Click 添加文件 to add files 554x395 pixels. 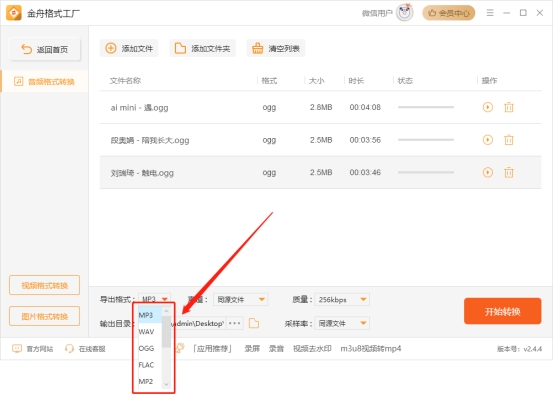[x=129, y=48]
